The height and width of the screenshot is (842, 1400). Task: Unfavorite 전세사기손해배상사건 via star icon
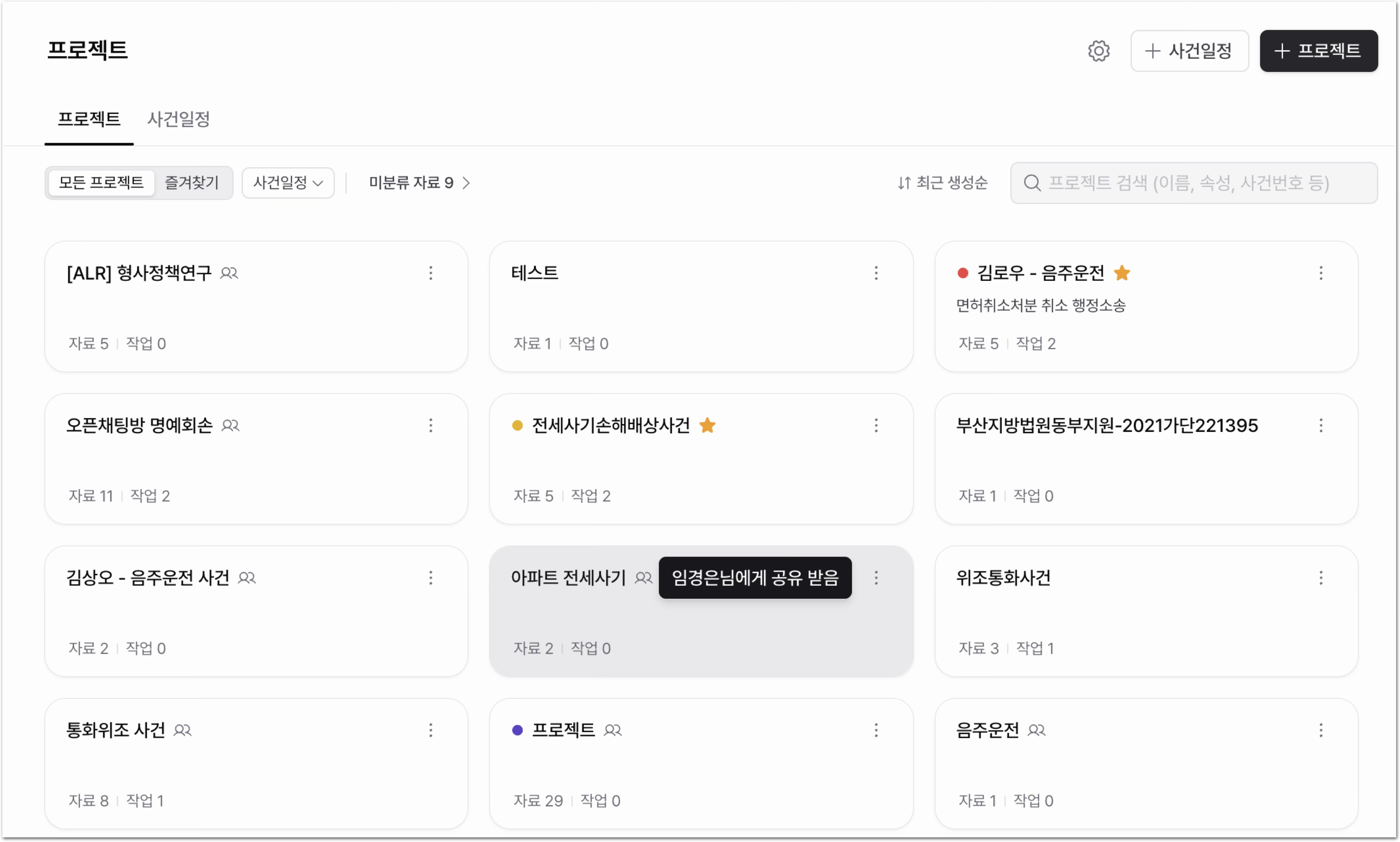coord(707,425)
